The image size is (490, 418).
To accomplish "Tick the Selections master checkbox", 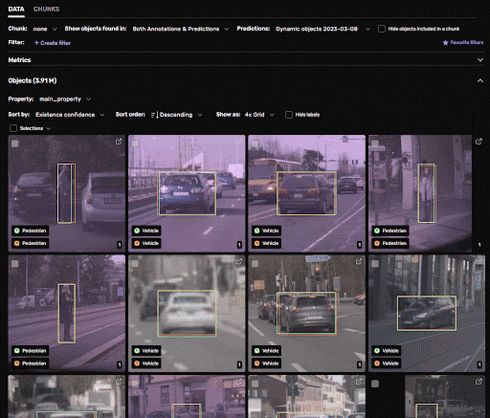I will tap(13, 128).
